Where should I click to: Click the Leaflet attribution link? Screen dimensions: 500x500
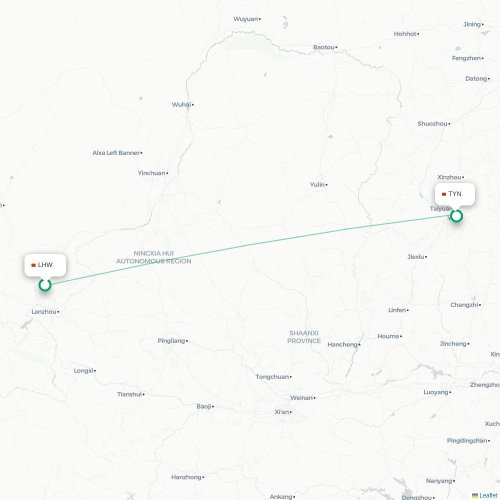pos(488,496)
